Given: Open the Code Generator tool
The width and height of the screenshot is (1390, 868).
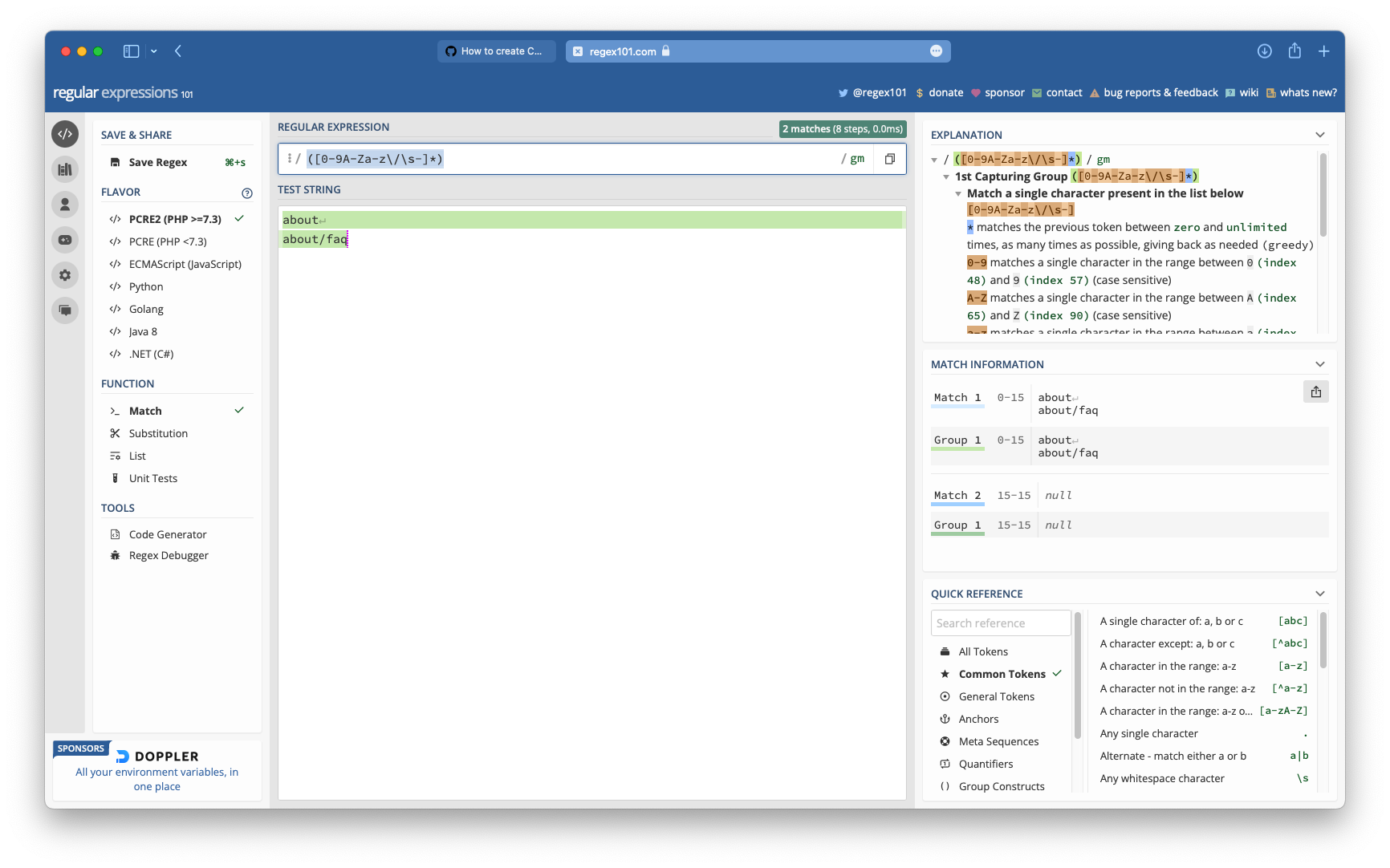Looking at the screenshot, I should click(166, 534).
